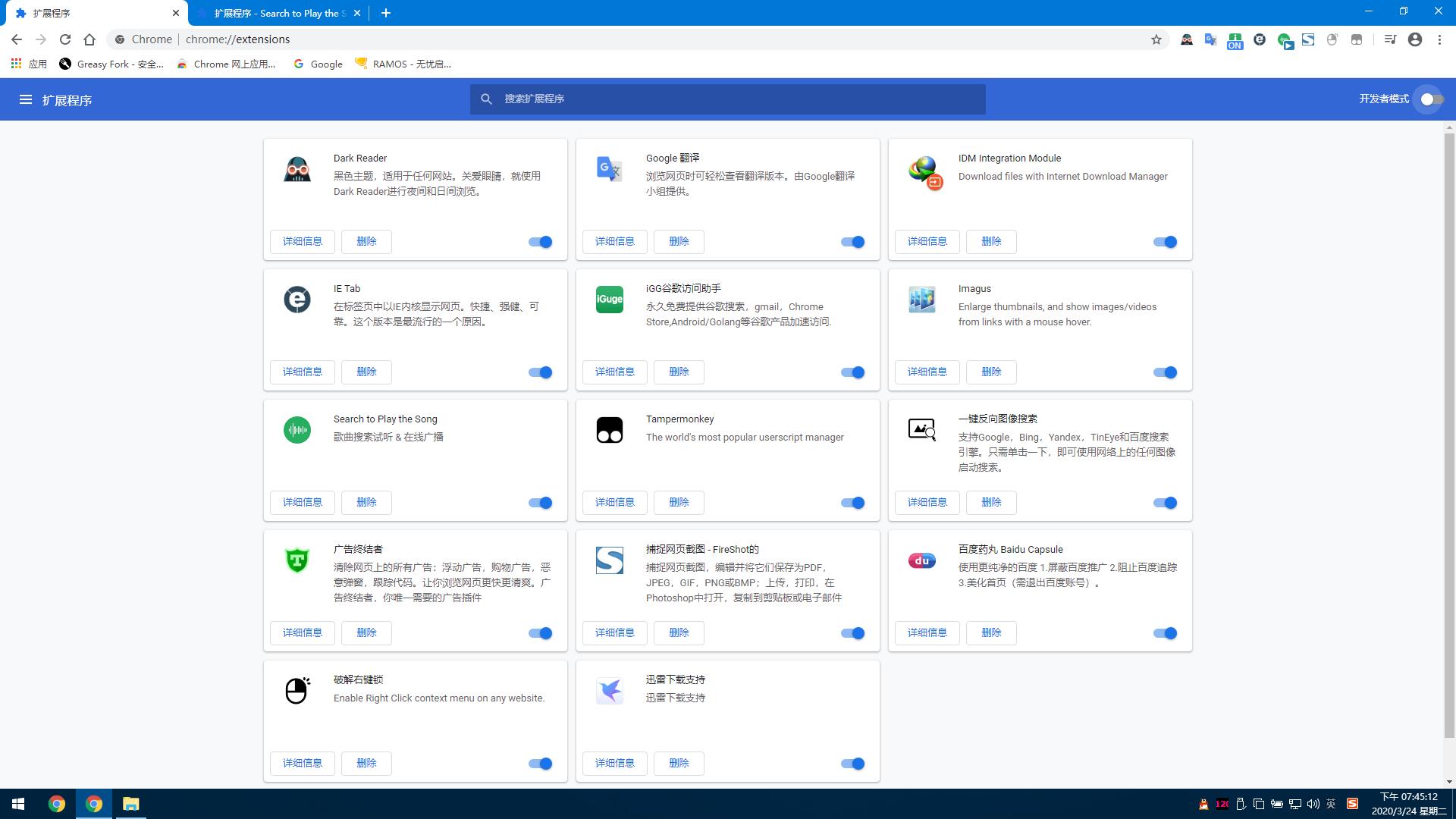Click the FireShot card icon
1456x819 pixels.
[610, 560]
